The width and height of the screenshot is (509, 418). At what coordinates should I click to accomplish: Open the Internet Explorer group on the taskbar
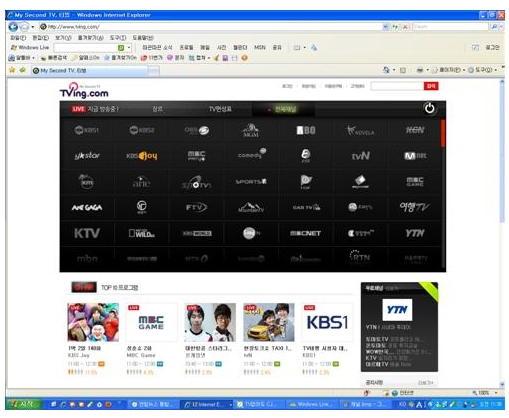click(207, 404)
